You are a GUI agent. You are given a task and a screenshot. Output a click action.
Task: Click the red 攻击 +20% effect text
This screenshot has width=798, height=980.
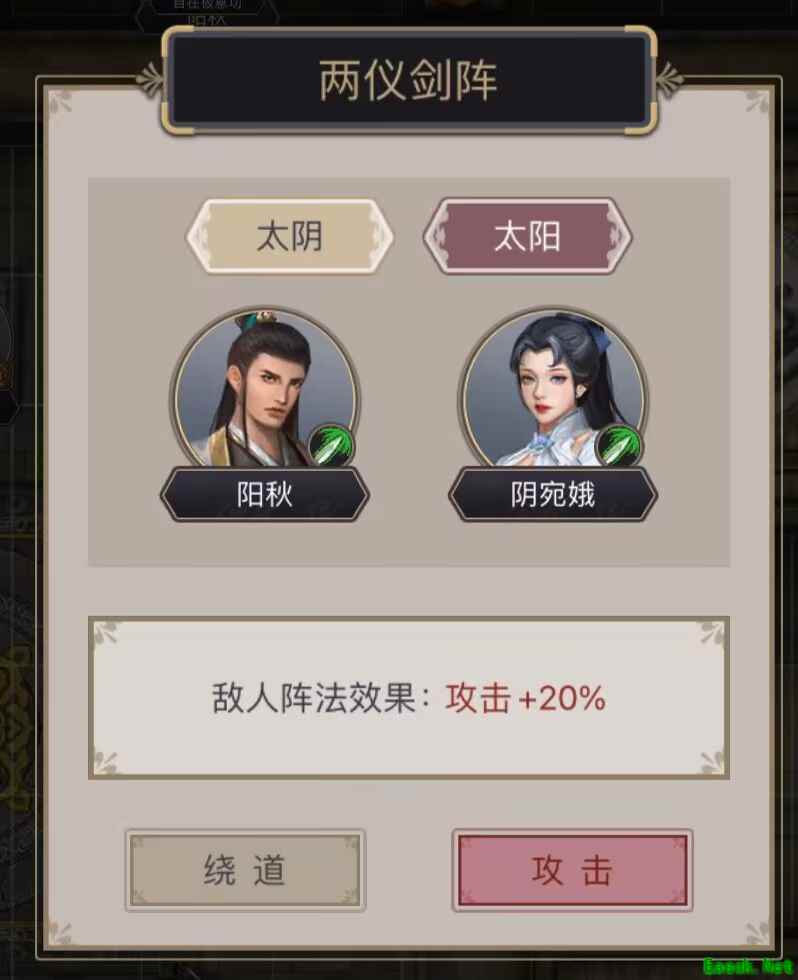coord(526,698)
